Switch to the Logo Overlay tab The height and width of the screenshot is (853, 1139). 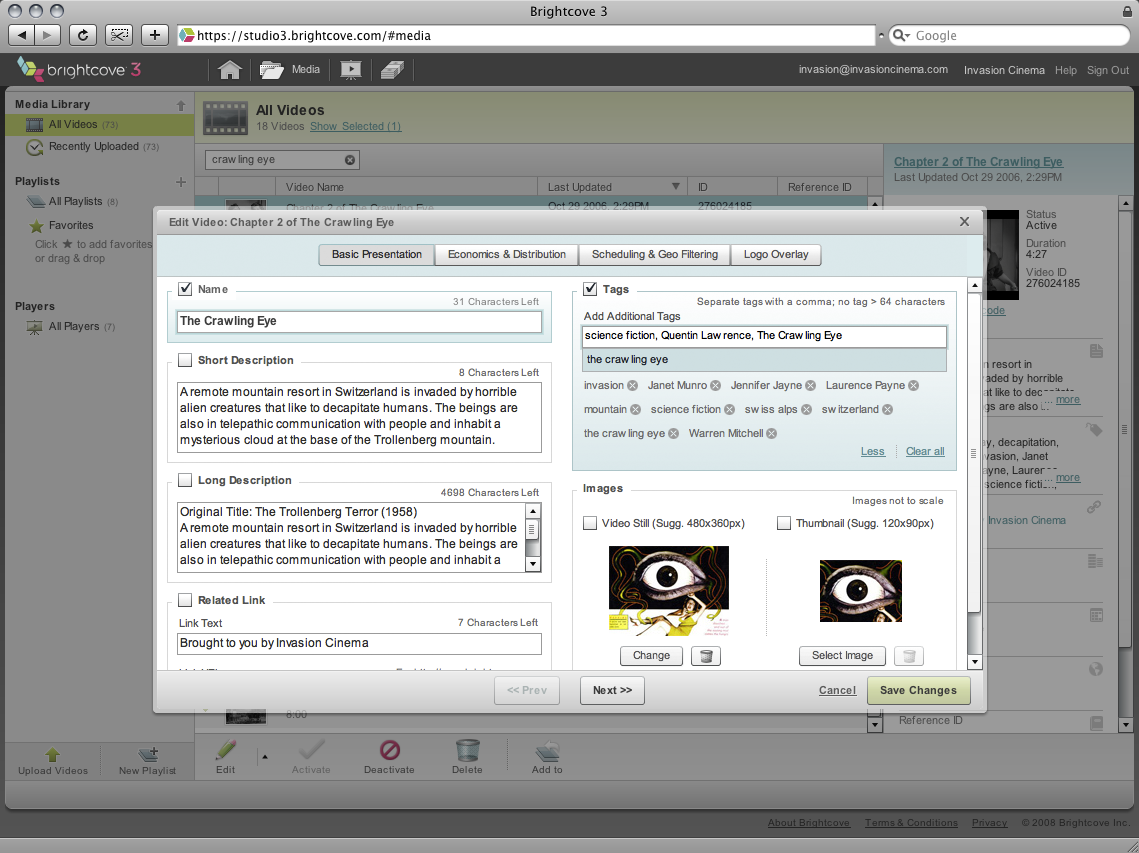click(x=775, y=254)
